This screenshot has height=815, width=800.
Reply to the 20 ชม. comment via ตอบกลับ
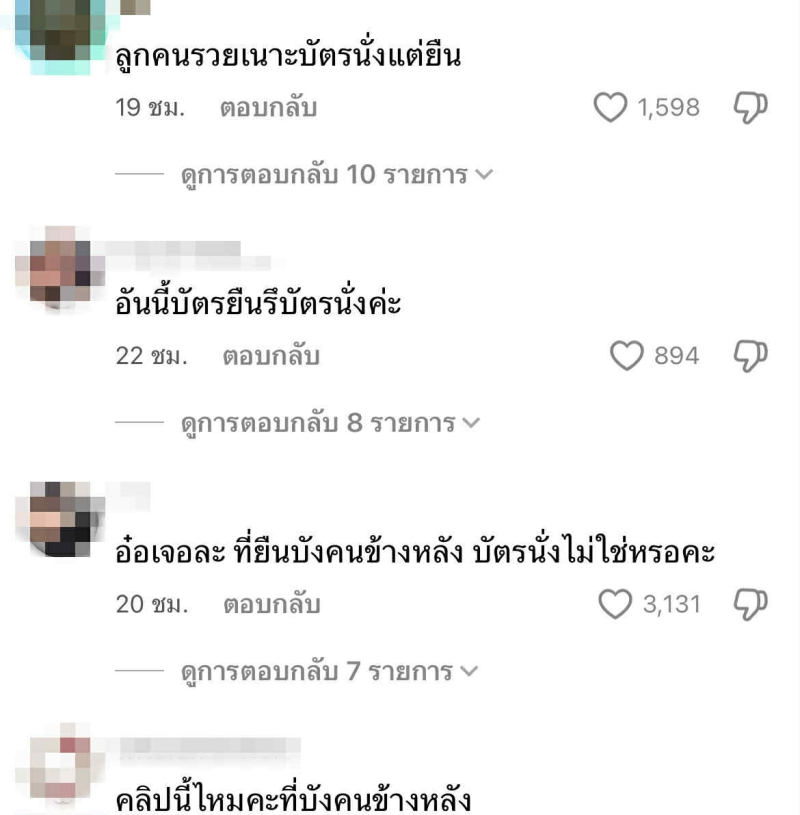(x=271, y=604)
